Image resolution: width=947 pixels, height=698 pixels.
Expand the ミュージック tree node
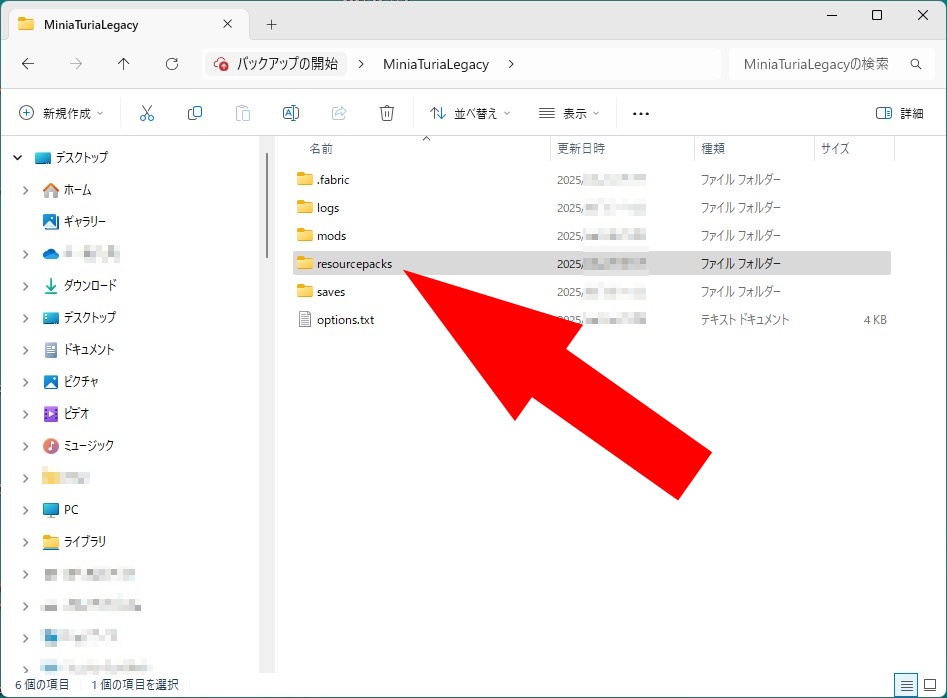[25, 446]
